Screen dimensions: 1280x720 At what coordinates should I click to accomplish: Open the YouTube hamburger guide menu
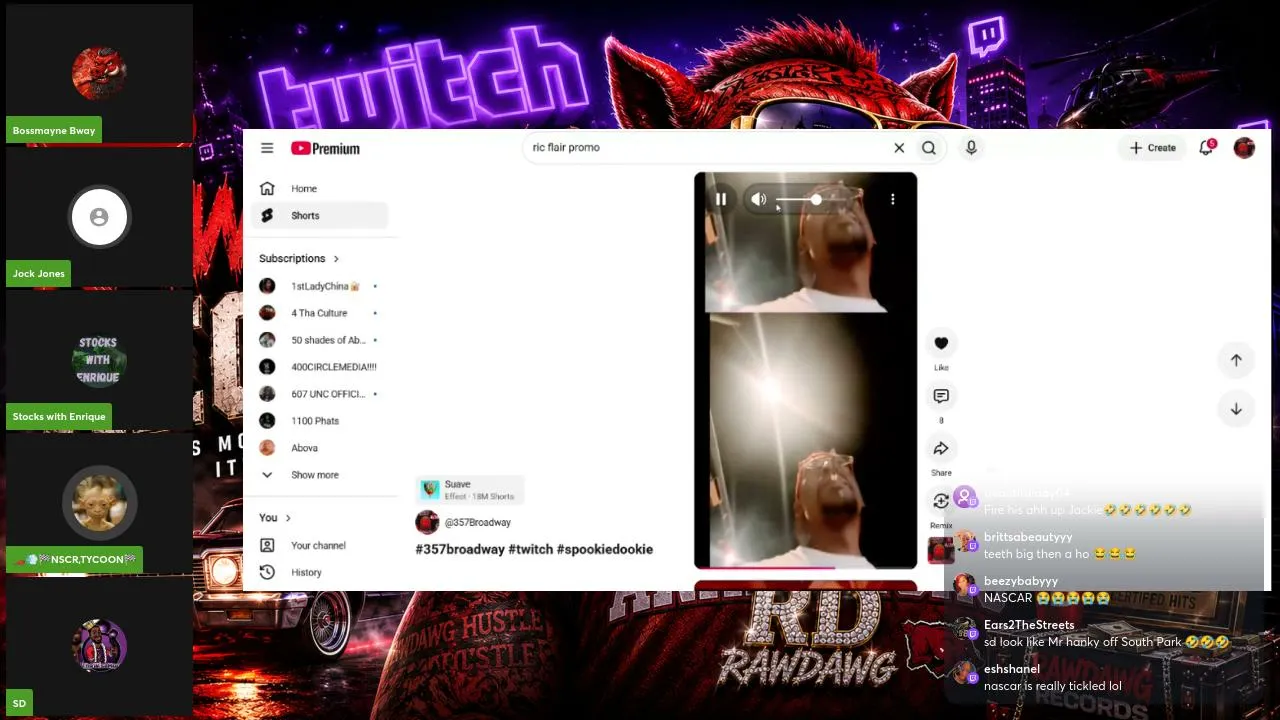pyautogui.click(x=267, y=148)
